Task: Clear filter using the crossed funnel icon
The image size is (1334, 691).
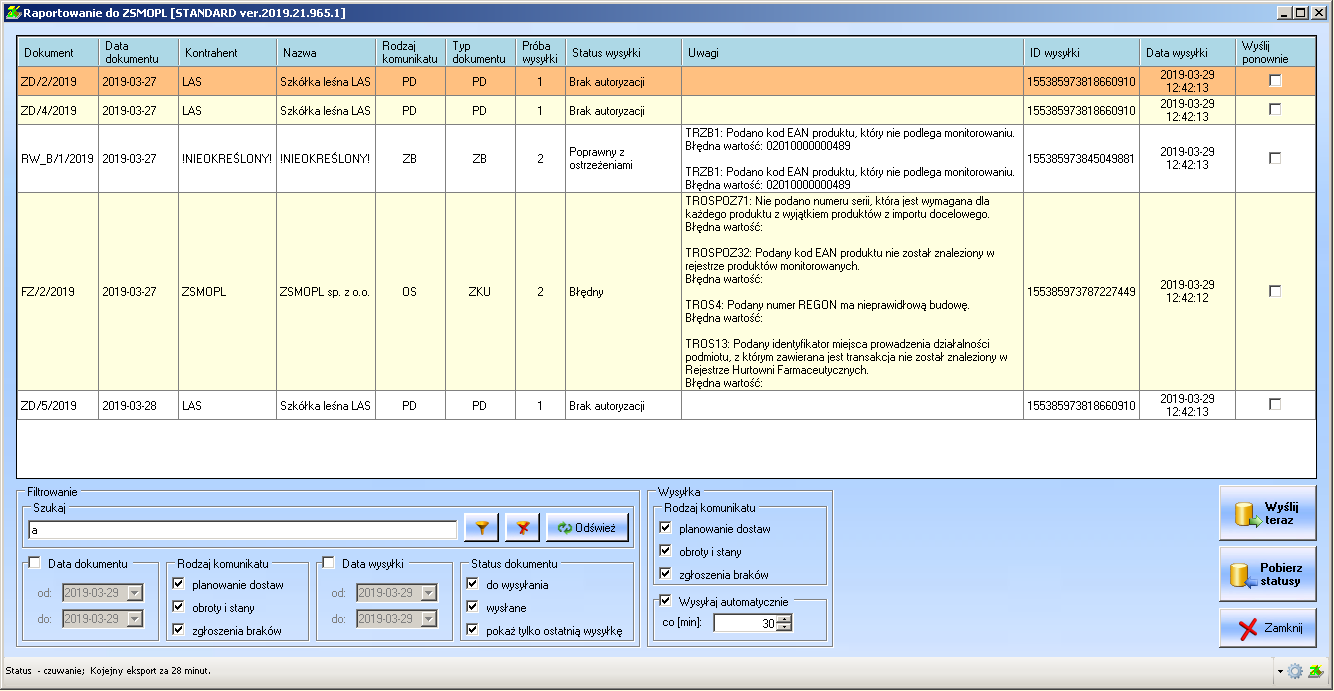Action: coord(522,528)
